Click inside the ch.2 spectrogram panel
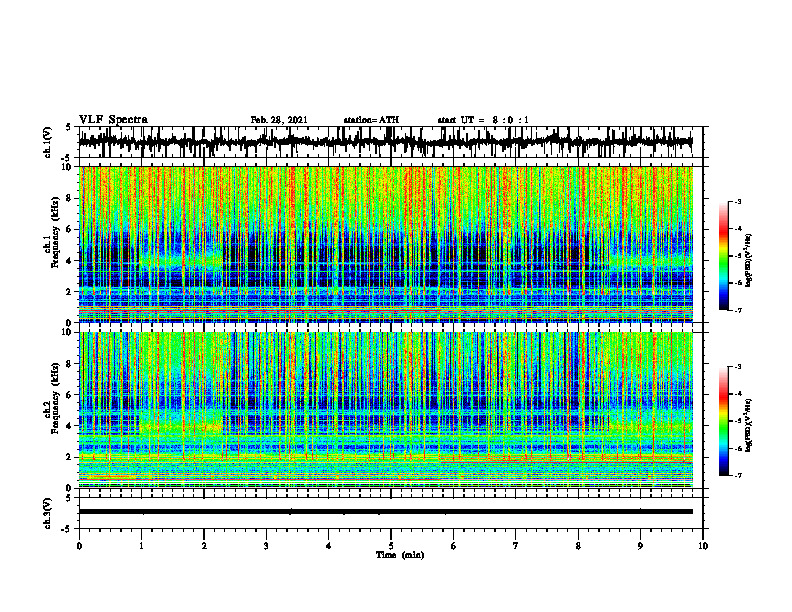This screenshot has height=612, width=792. click(x=385, y=410)
